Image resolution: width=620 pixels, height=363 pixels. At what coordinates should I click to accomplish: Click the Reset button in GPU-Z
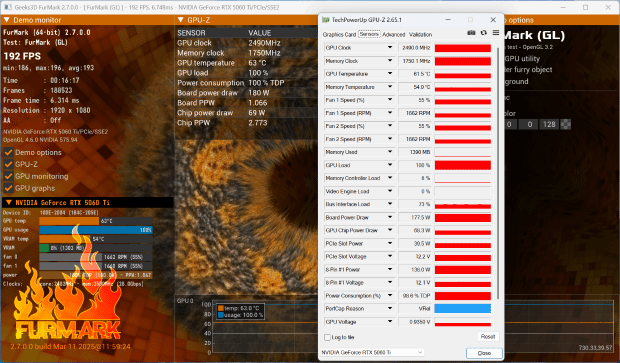click(x=488, y=337)
